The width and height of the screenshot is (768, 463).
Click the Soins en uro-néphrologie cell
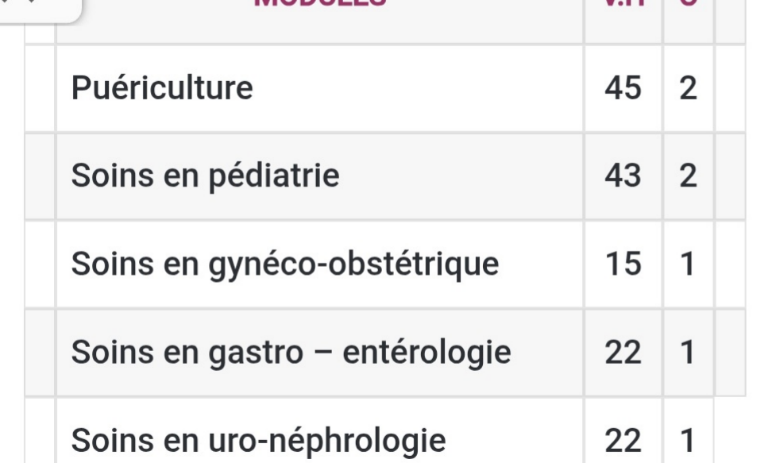click(x=320, y=431)
